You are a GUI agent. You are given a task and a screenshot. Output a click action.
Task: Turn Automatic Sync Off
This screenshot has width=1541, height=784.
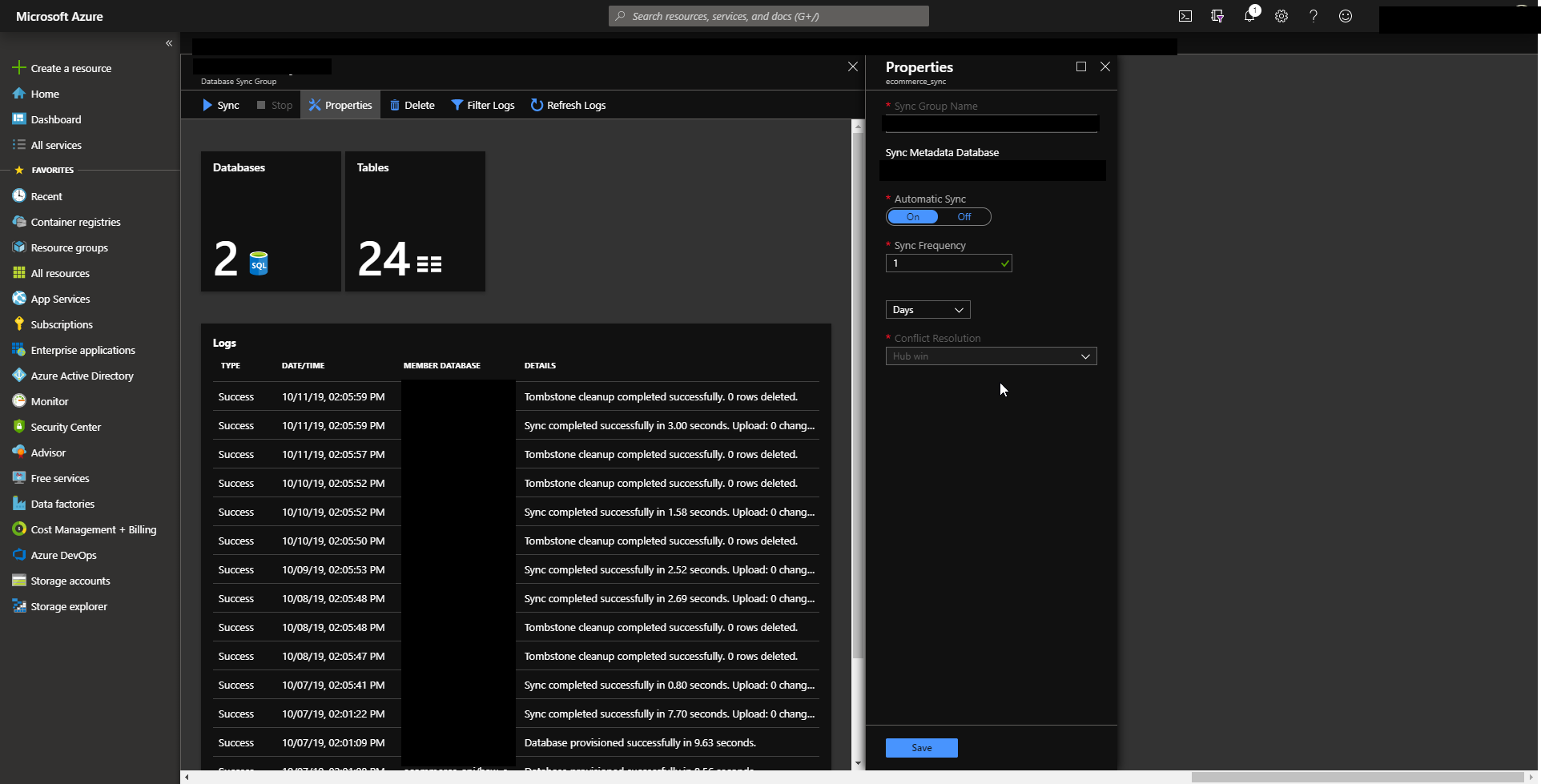point(964,217)
